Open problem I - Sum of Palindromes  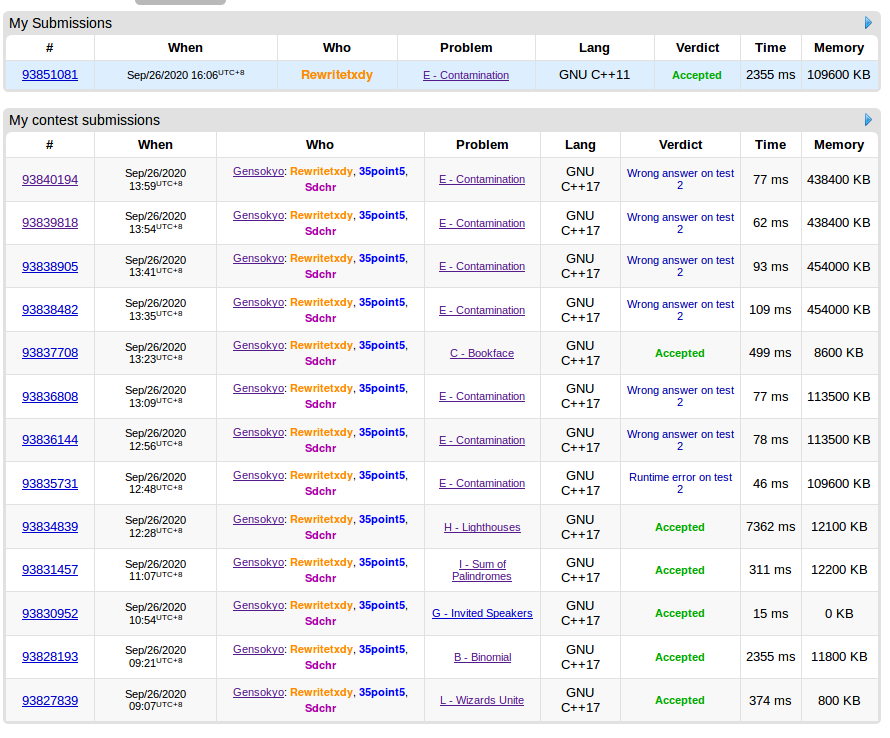pyautogui.click(x=482, y=570)
